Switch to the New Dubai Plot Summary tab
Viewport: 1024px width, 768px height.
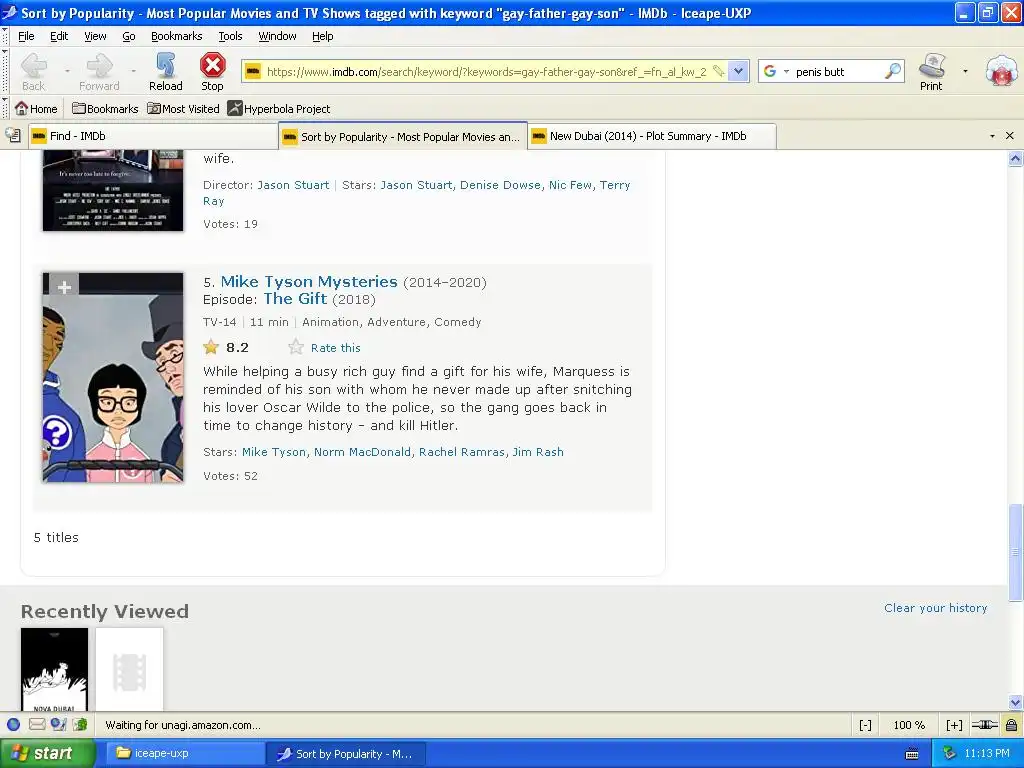(x=652, y=136)
